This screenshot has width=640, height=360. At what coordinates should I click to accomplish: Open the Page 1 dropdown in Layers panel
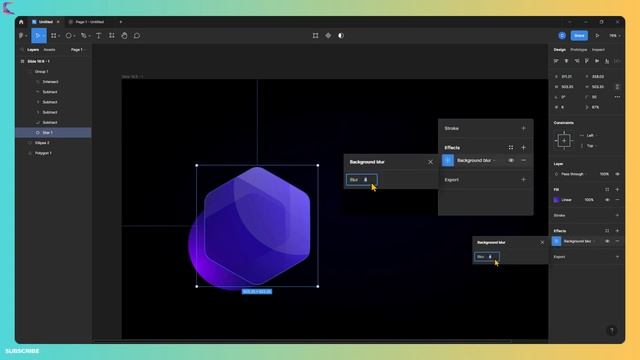78,50
